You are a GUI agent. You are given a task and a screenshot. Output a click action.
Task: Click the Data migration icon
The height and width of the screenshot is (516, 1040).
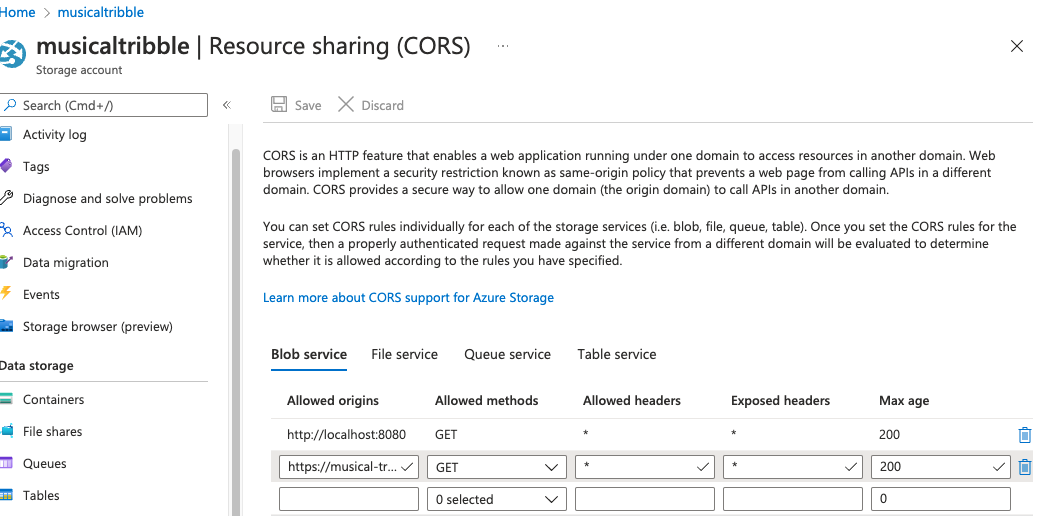(x=5, y=262)
